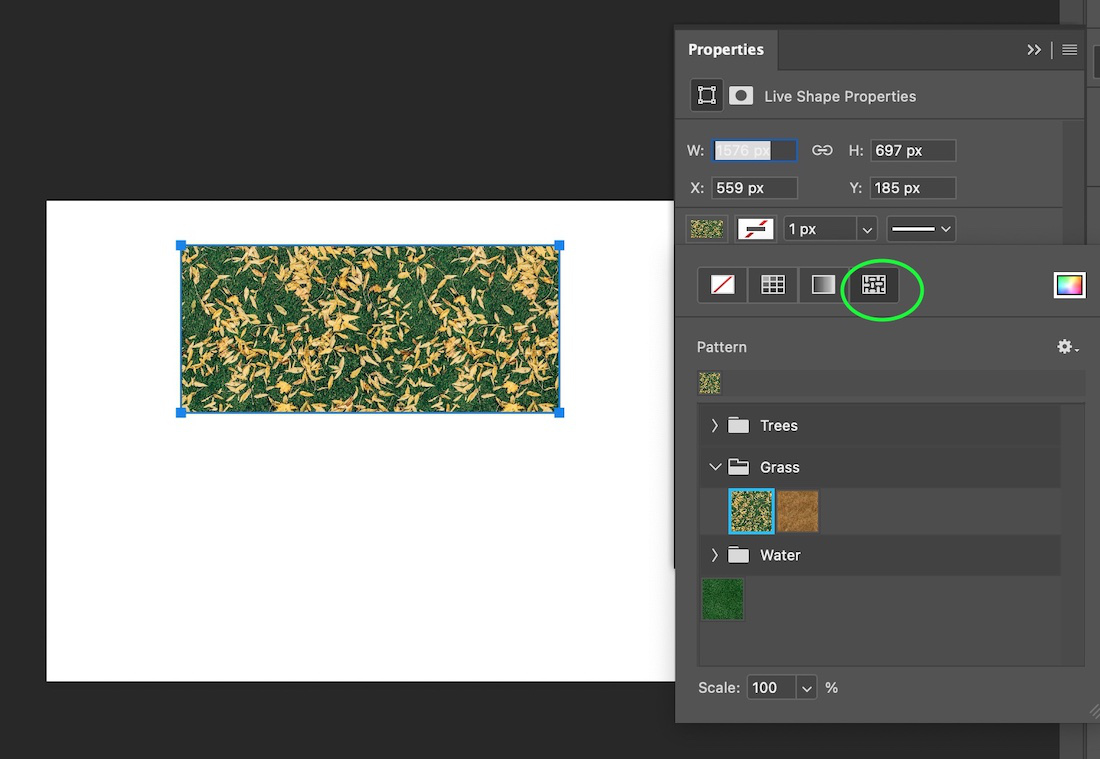Click the pattern-filled rectangle on canvas
Screen dimensions: 1100x759
coord(370,328)
